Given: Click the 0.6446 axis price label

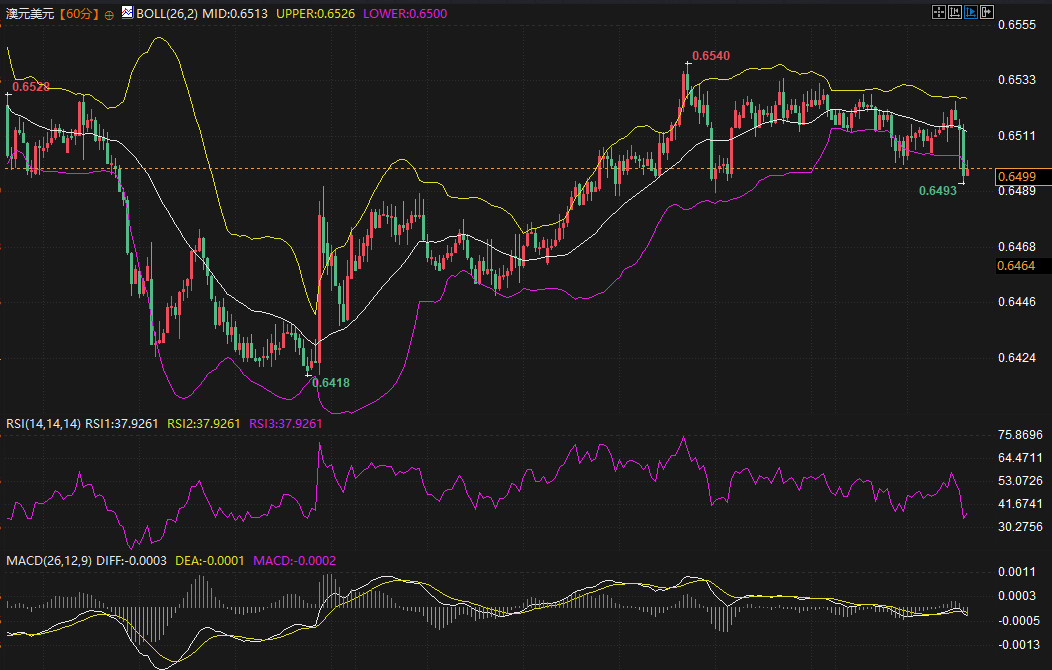Looking at the screenshot, I should point(1017,302).
